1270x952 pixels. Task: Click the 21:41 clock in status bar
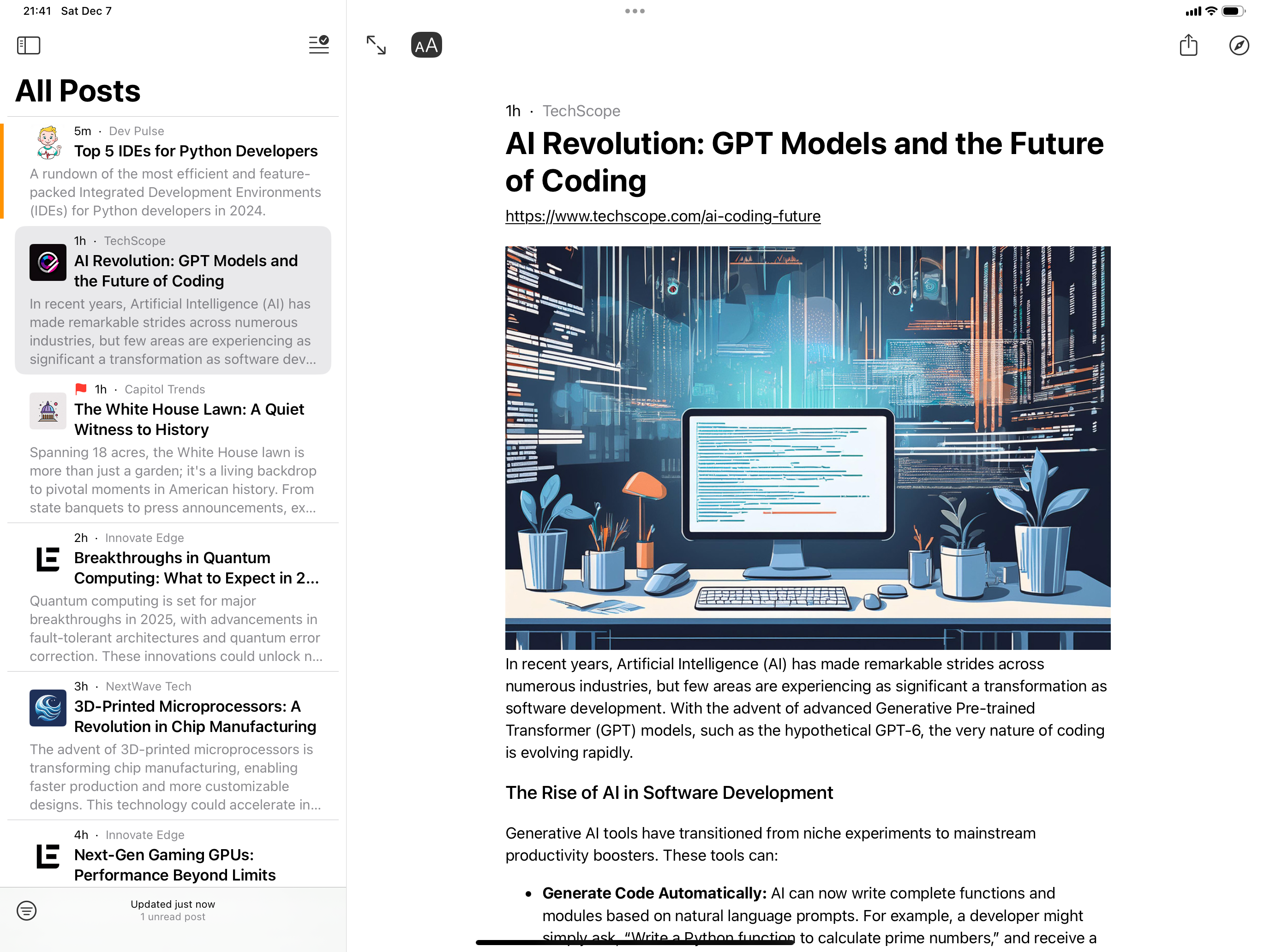coord(37,11)
